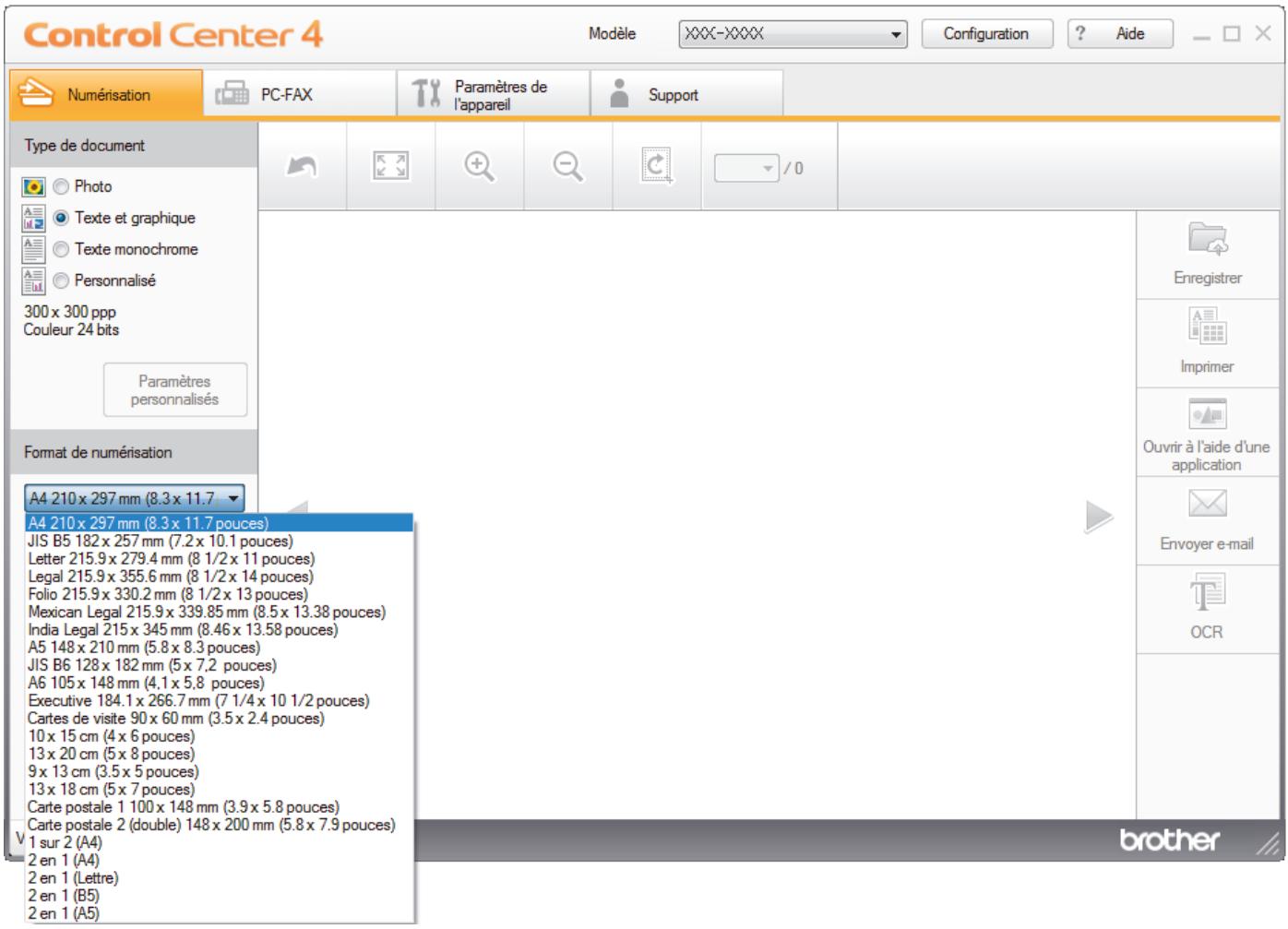Viewport: 1288px width, 929px height.
Task: Choose Letter 215.9 x 279.4 mm option
Action: click(220, 558)
